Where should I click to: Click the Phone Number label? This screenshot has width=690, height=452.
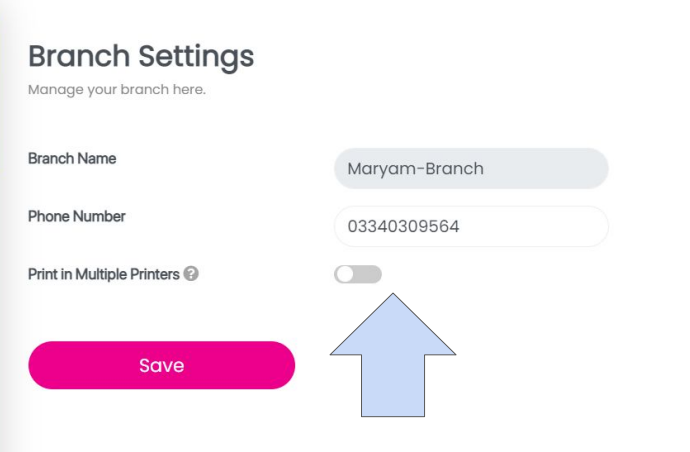[x=77, y=216]
